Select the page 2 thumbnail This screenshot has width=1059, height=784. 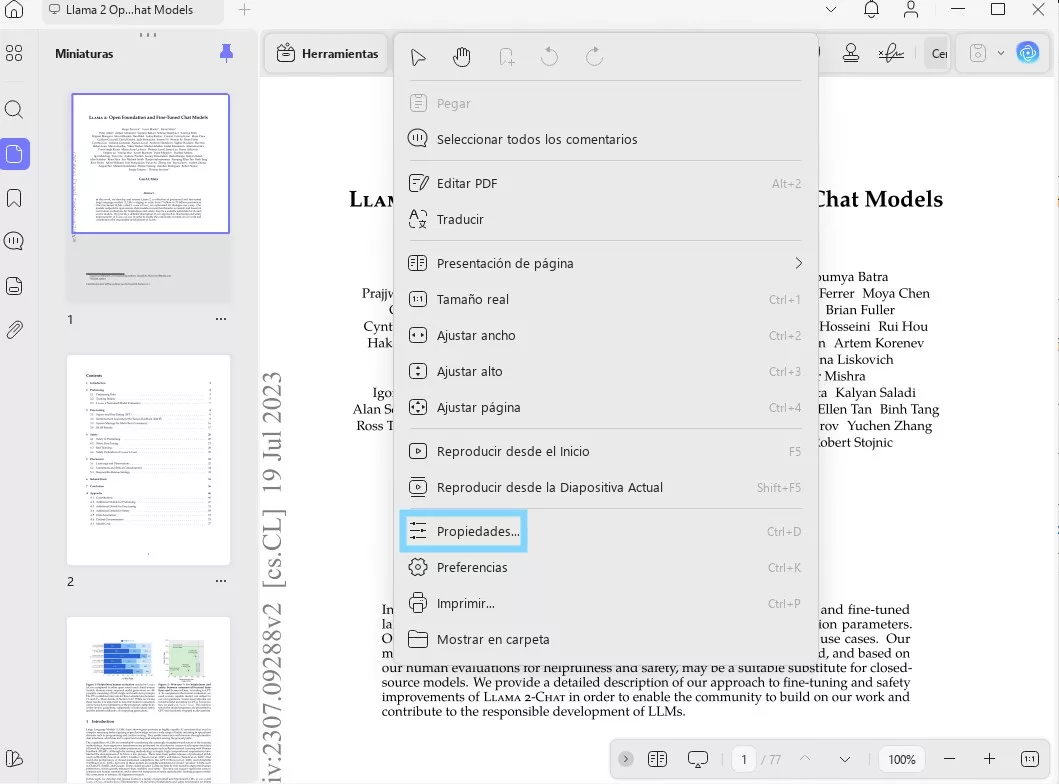coord(148,459)
